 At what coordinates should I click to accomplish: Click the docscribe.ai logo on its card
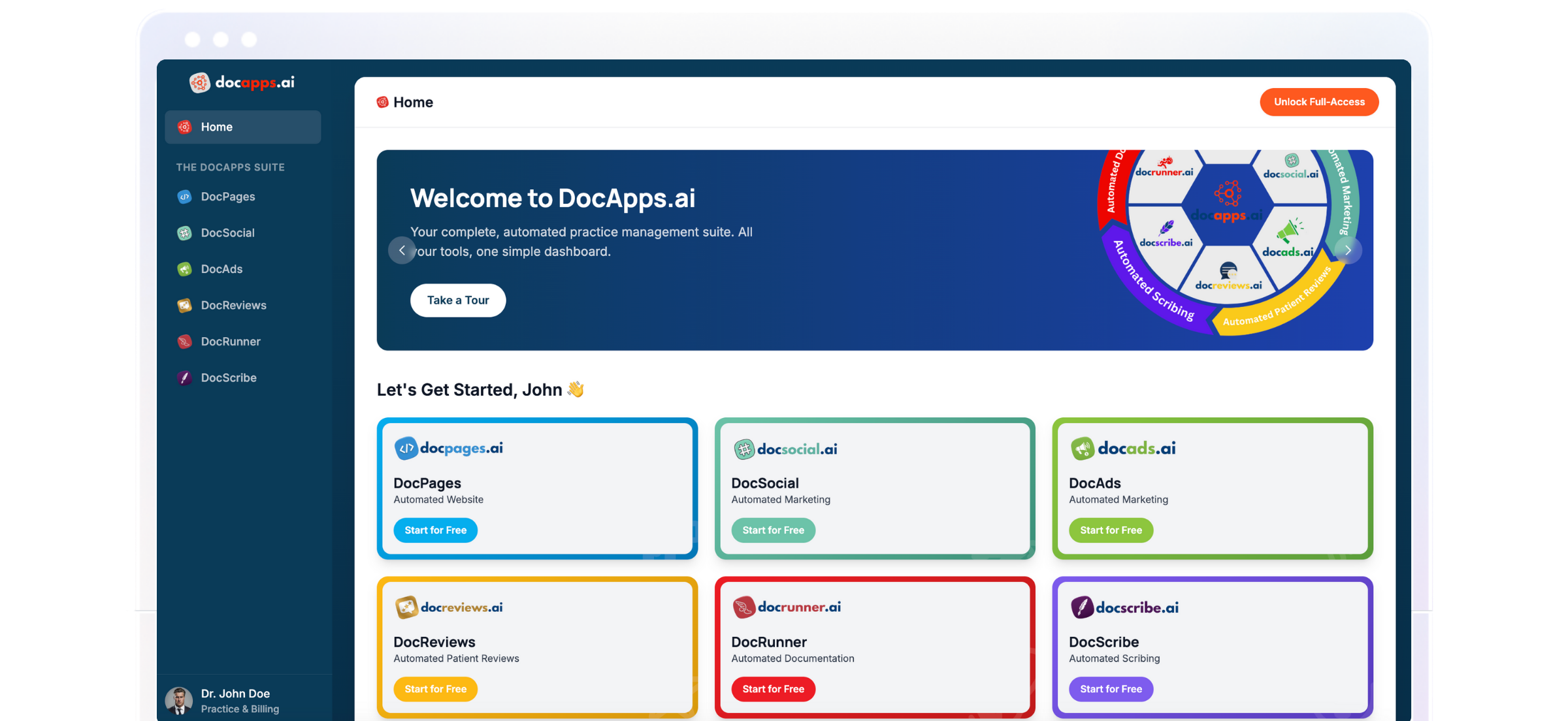1124,607
